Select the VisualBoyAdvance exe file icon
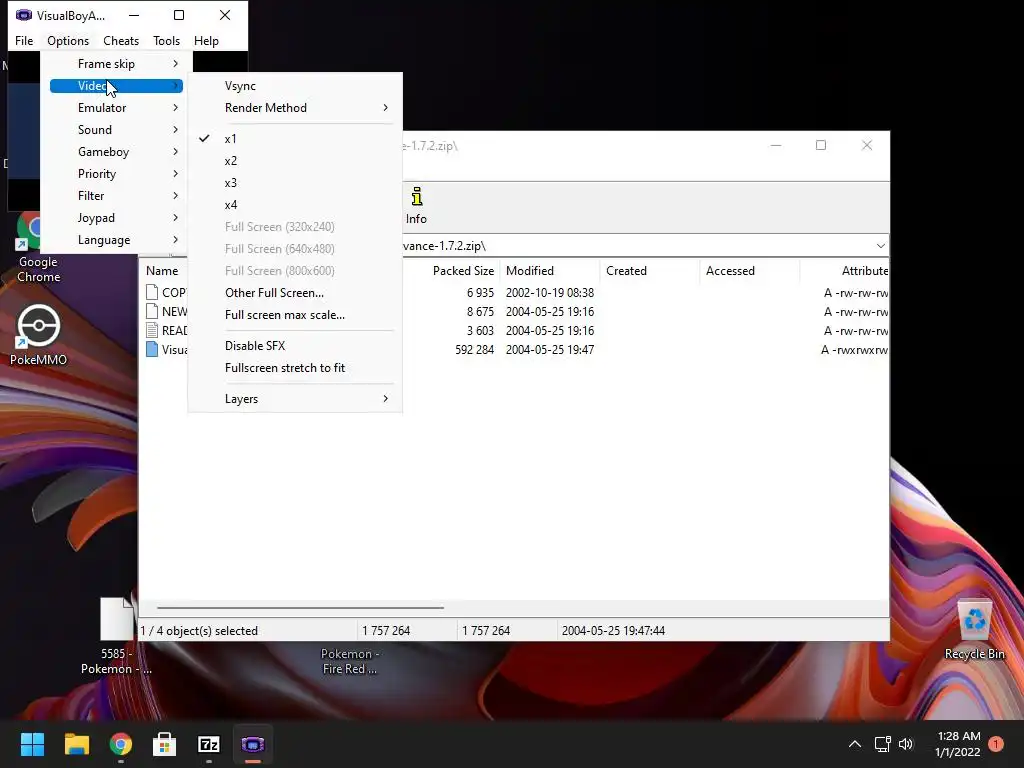Image resolution: width=1024 pixels, height=768 pixels. tap(152, 349)
